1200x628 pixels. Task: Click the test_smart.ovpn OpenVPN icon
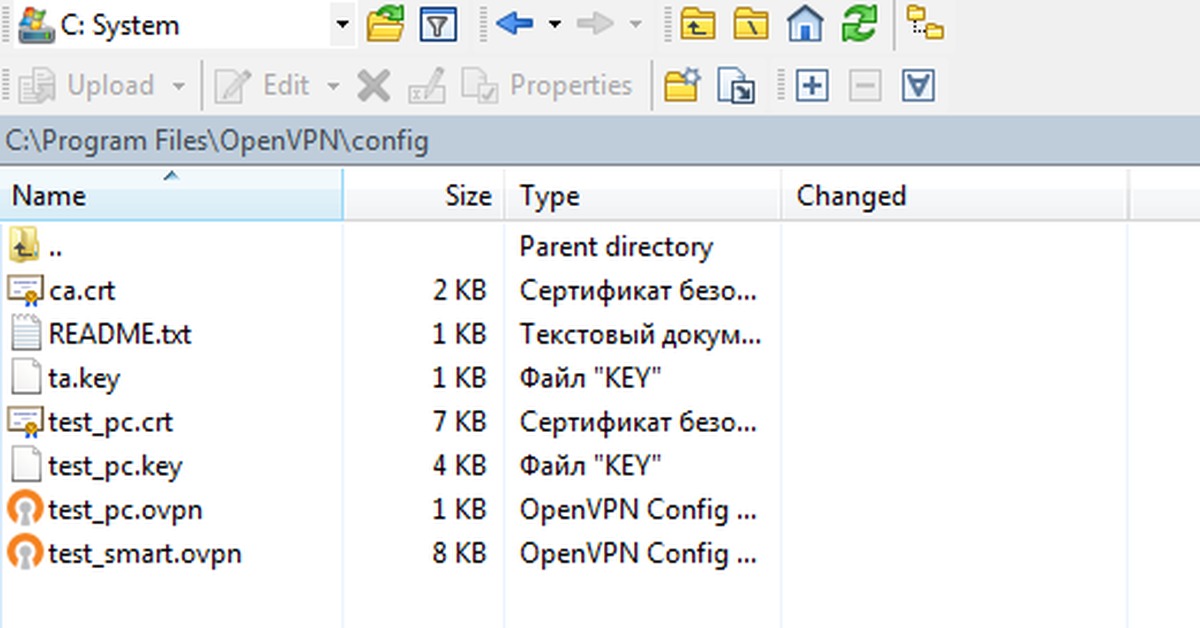[24, 553]
